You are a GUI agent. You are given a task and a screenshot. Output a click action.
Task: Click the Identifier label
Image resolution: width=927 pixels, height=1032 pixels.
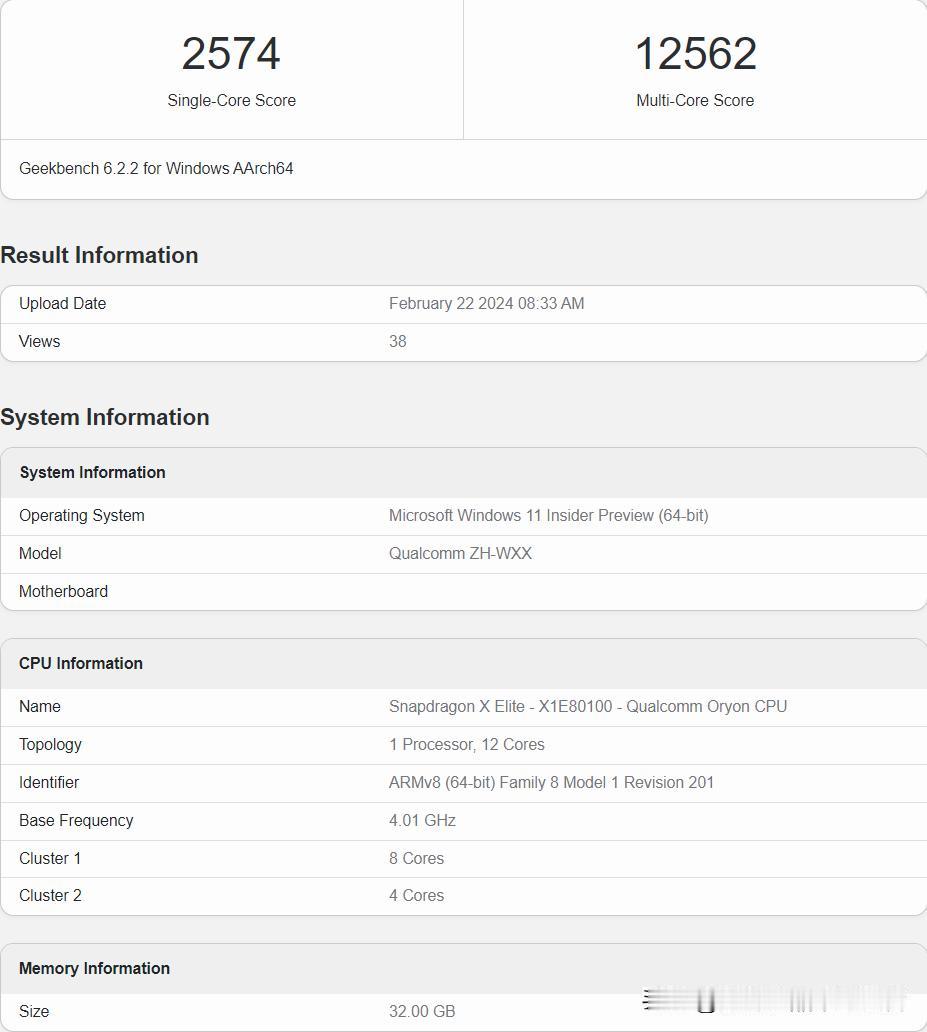coord(49,782)
